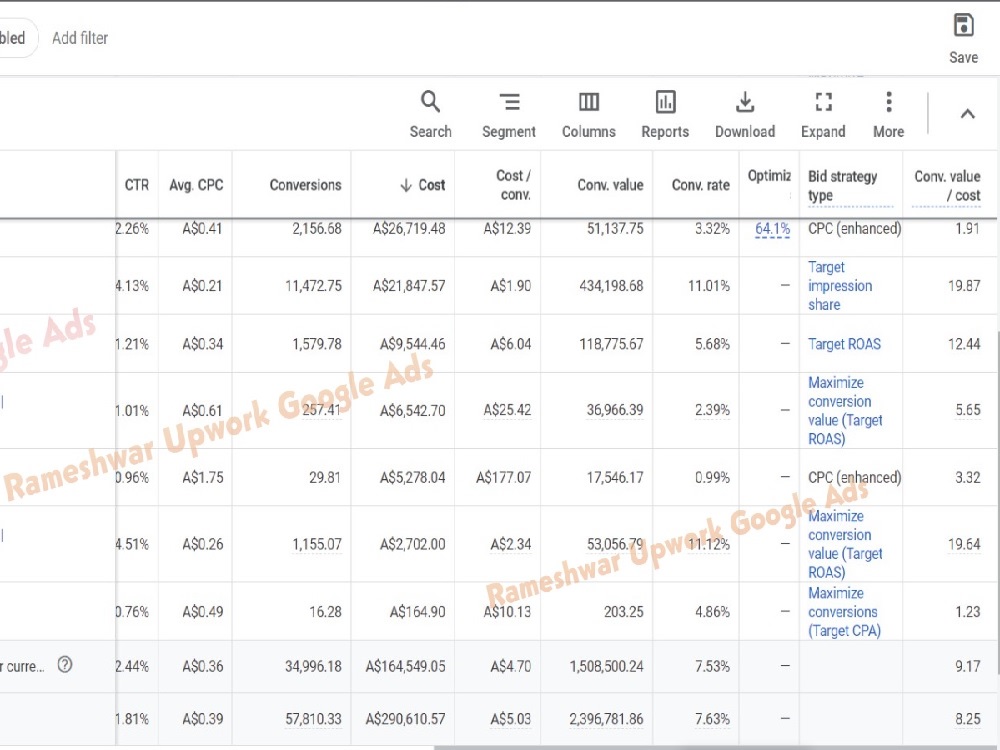Open the More options menu
Viewport: 1000px width, 750px height.
pos(888,114)
